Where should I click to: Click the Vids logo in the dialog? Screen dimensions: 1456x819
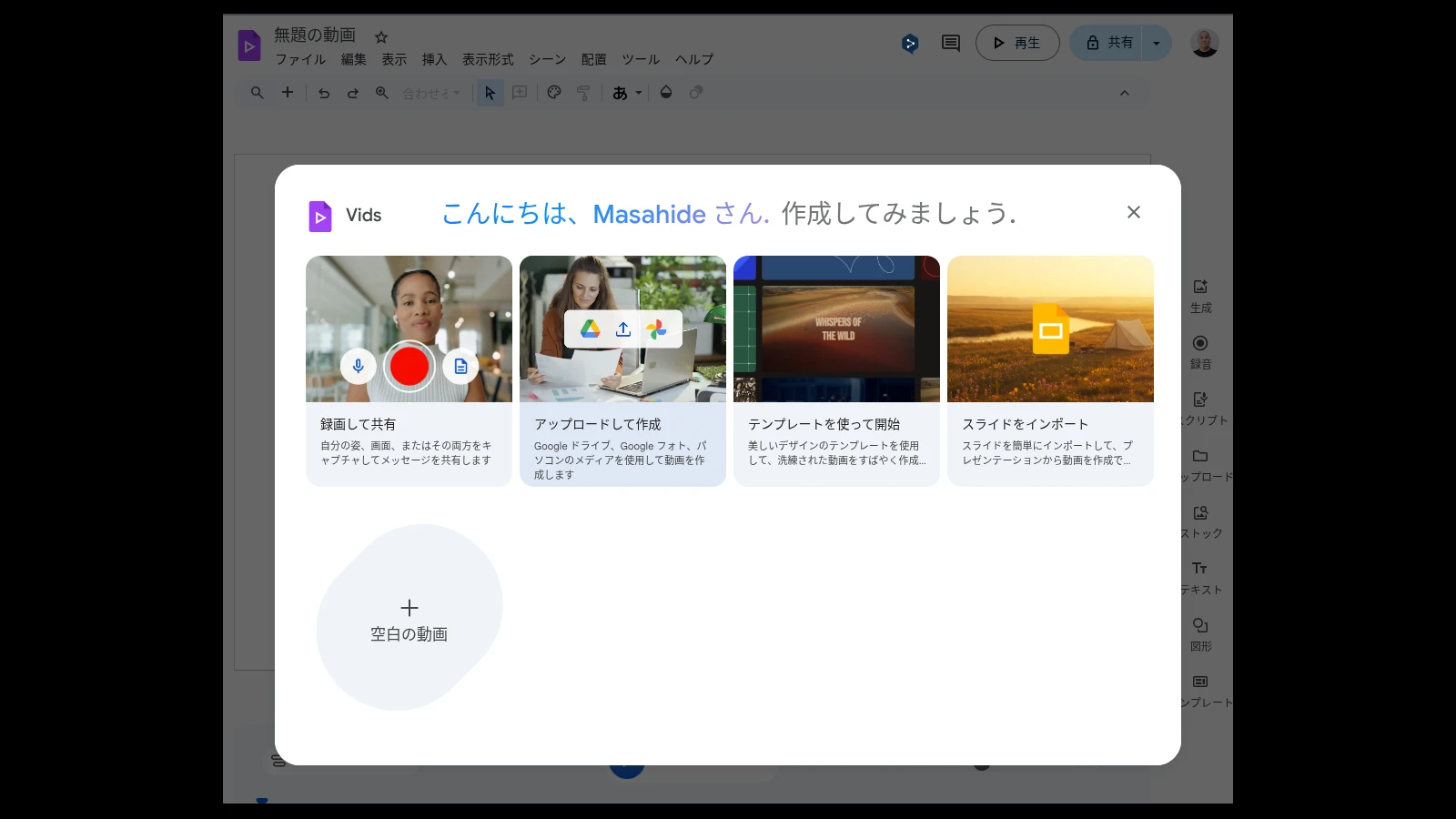click(x=319, y=216)
